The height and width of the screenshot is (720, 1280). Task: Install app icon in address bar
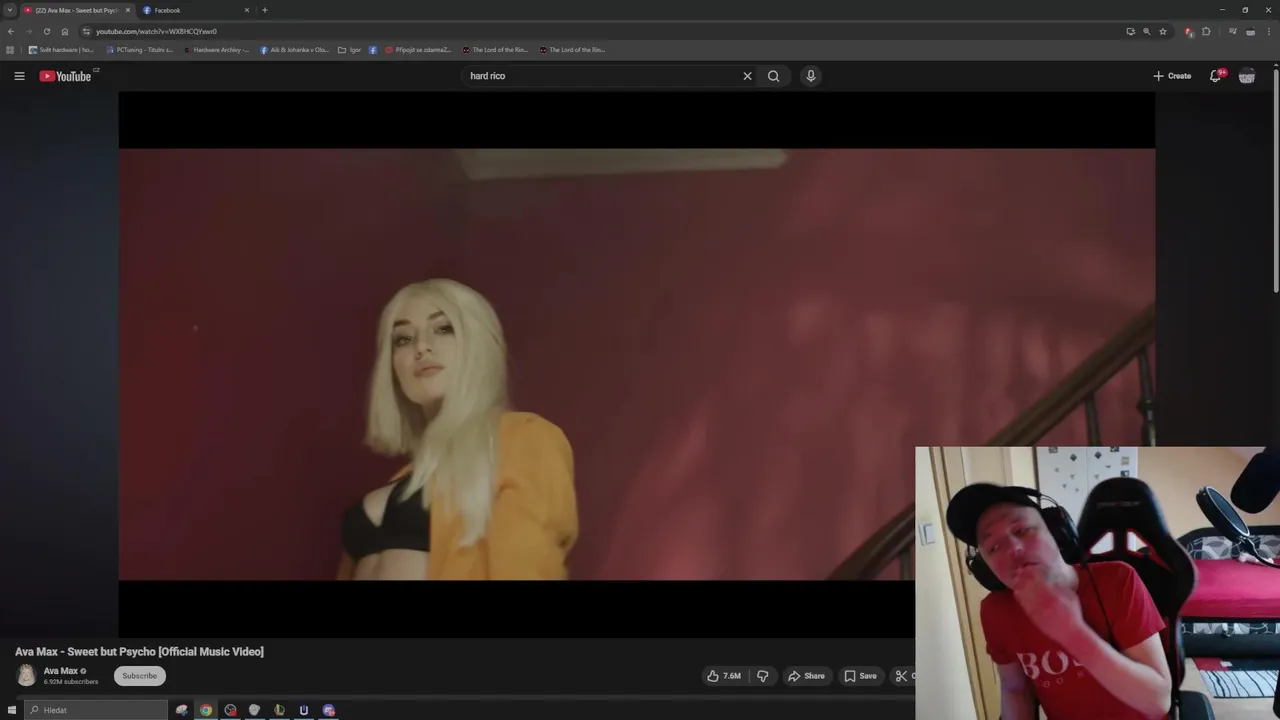[1130, 31]
